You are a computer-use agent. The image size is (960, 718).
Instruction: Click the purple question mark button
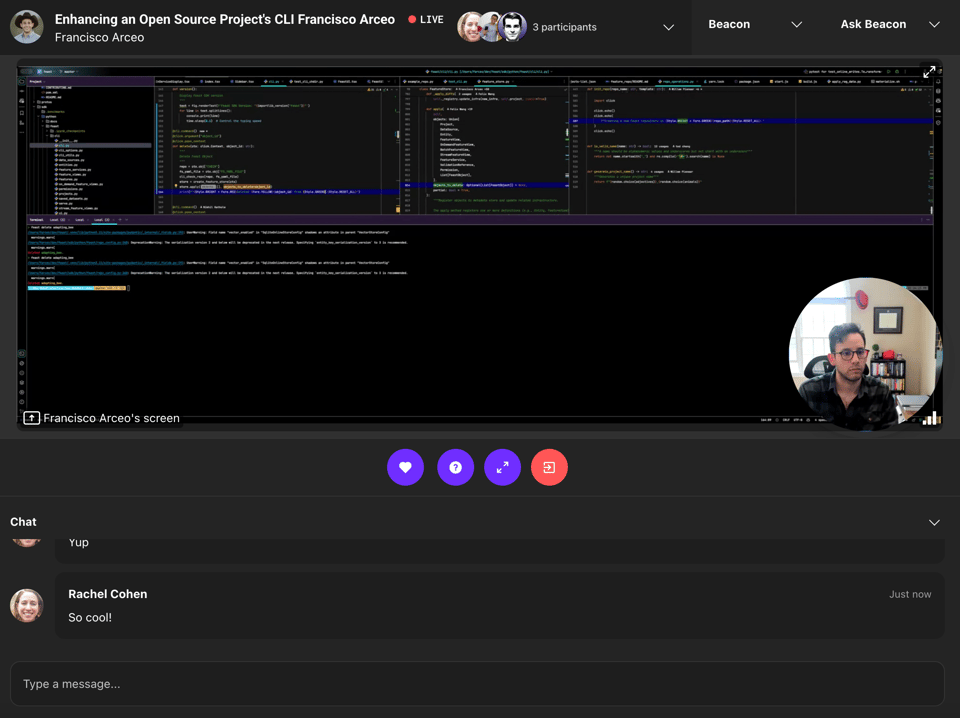click(x=455, y=467)
